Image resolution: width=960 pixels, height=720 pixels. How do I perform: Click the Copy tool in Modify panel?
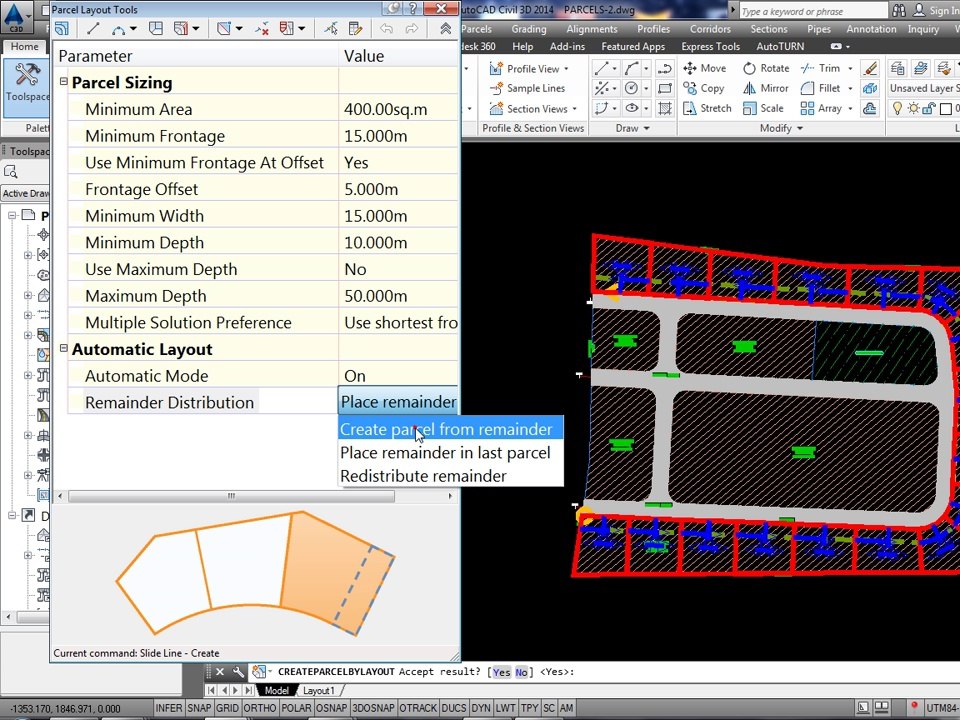(704, 88)
